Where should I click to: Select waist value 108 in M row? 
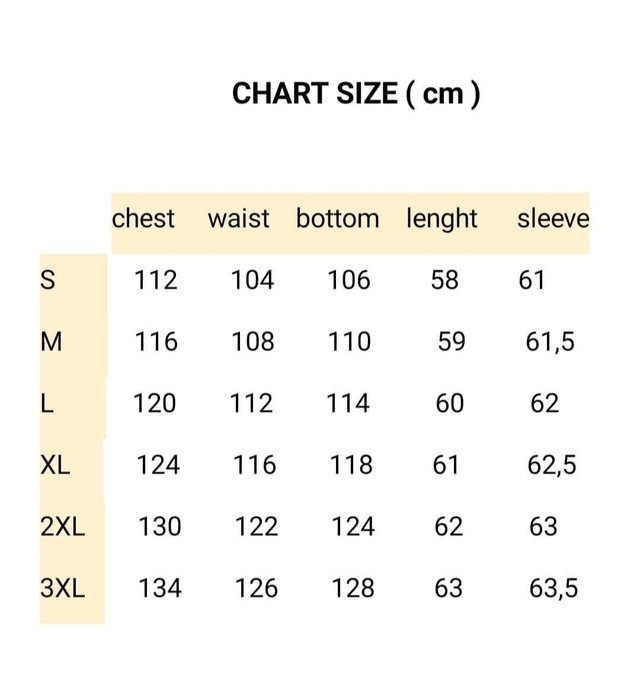tap(252, 342)
